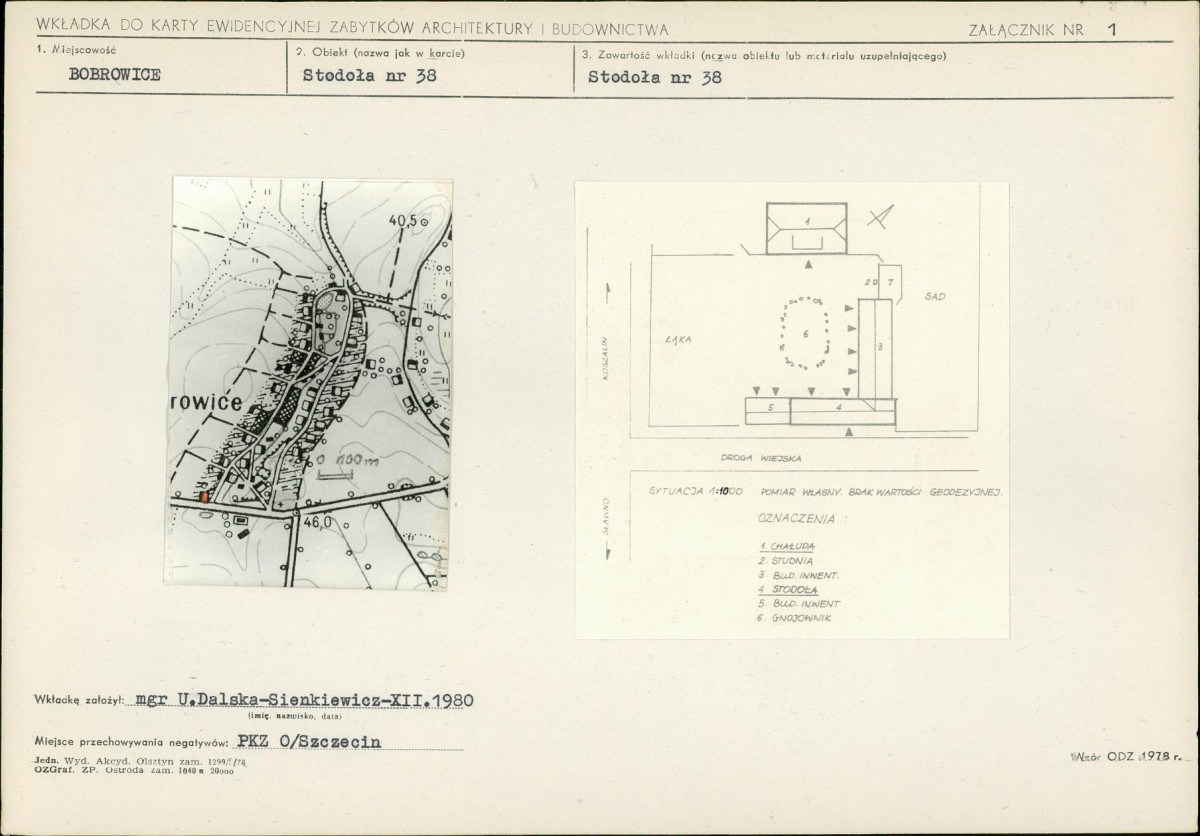Screen dimensions: 1200x836
Task: Select 'Stodoła nr 38' under the Obiekt field
Action: click(x=370, y=76)
